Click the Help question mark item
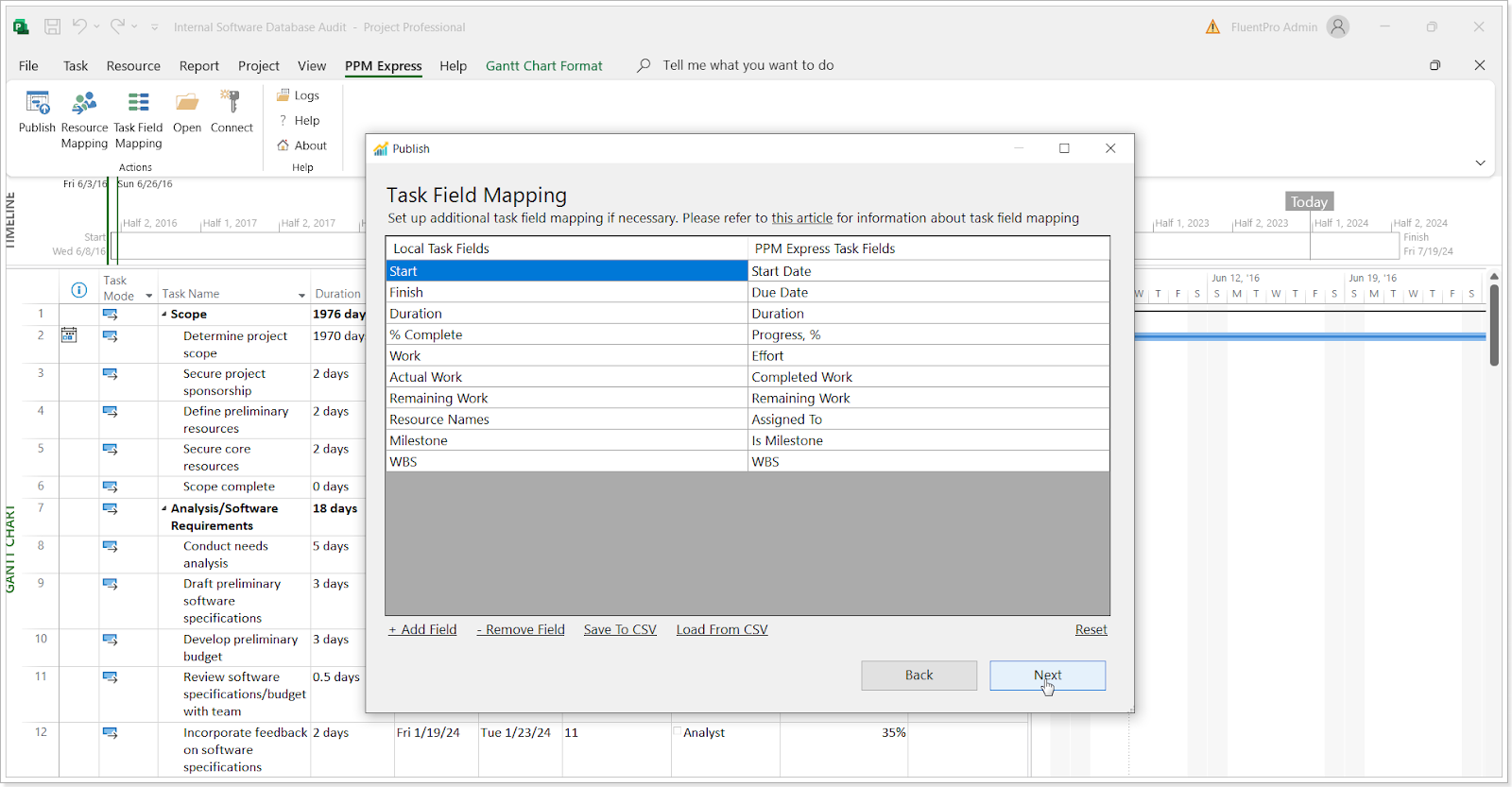Viewport: 1512px width, 787px height. click(299, 121)
